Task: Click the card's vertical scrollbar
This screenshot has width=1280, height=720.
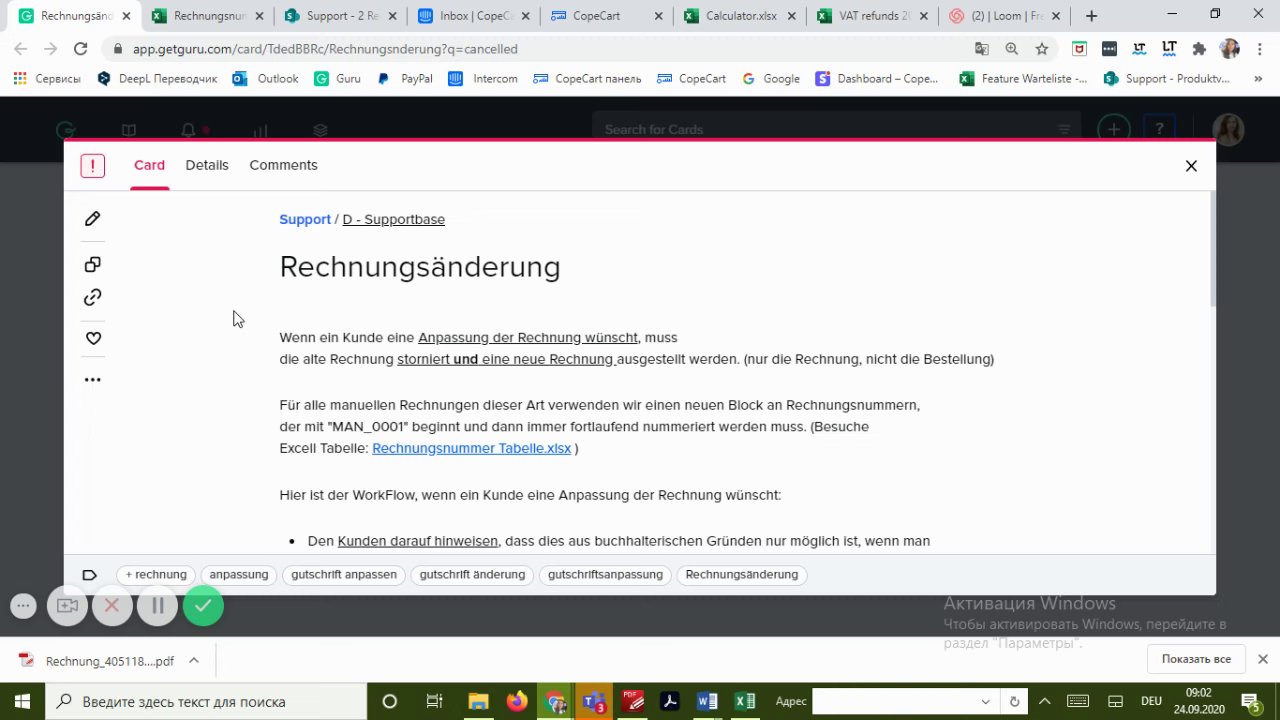Action: [1213, 250]
